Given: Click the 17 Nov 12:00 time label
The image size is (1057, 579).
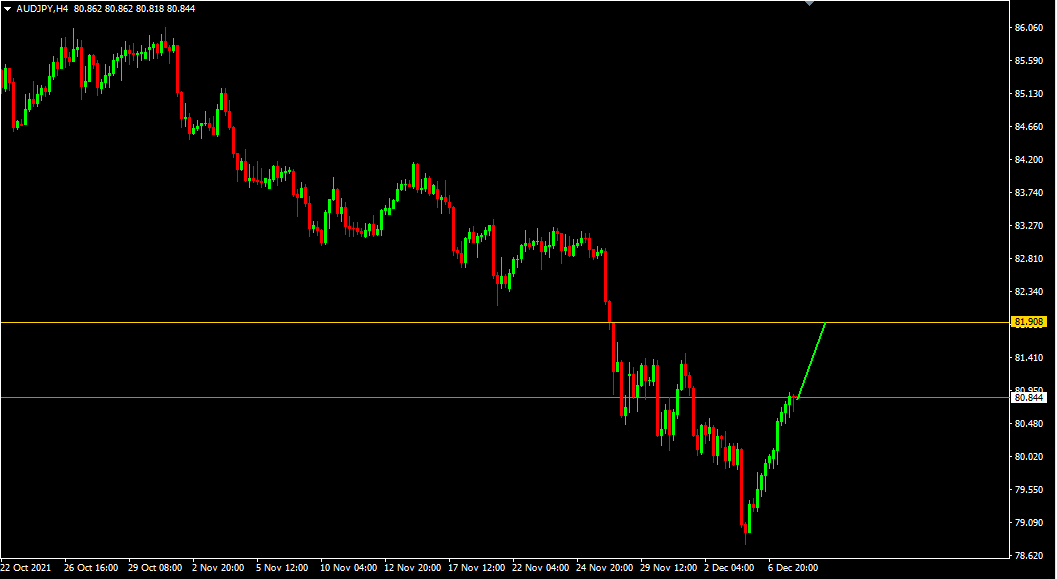Looking at the screenshot, I should point(475,568).
